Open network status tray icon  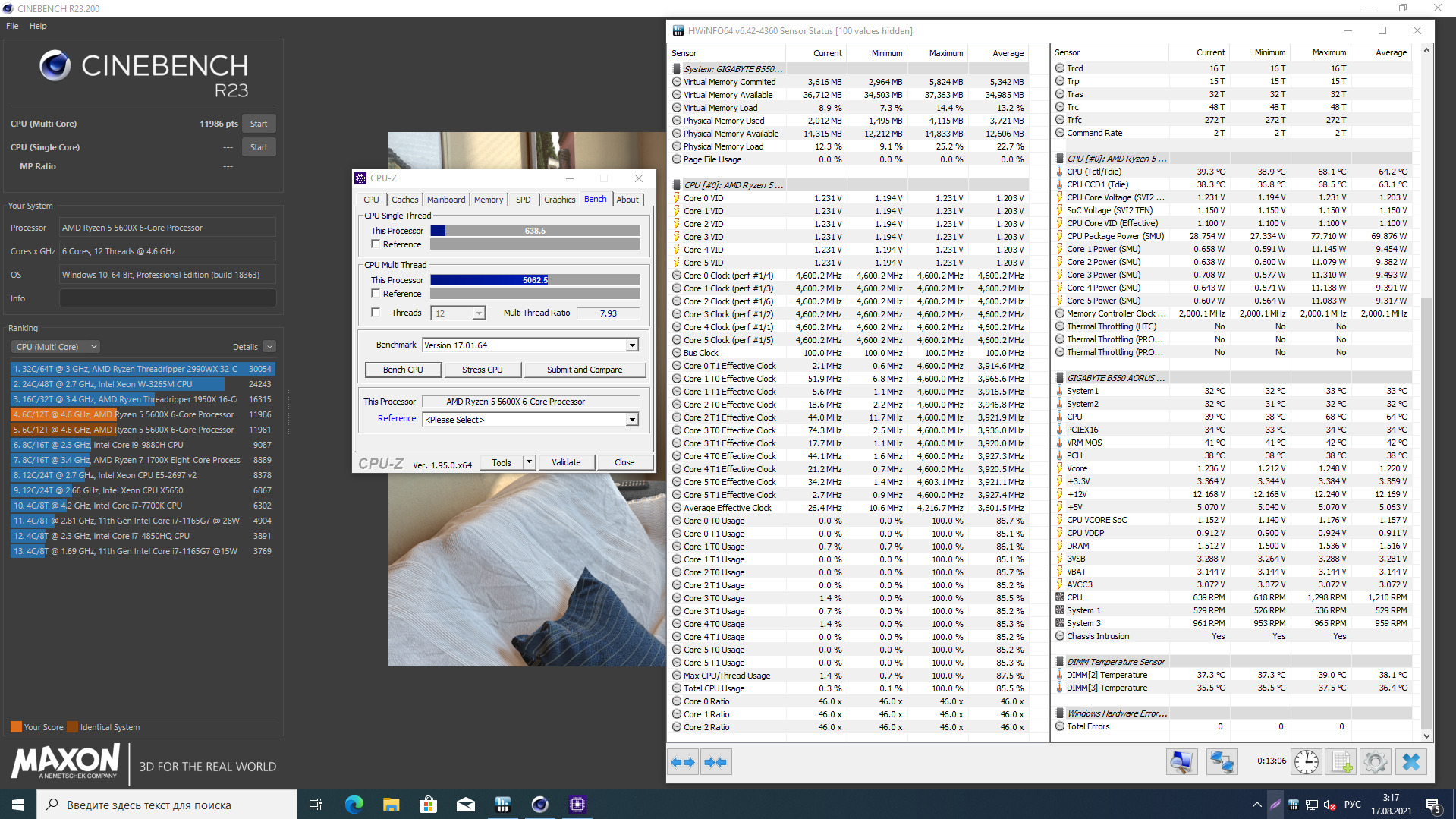[x=1311, y=805]
